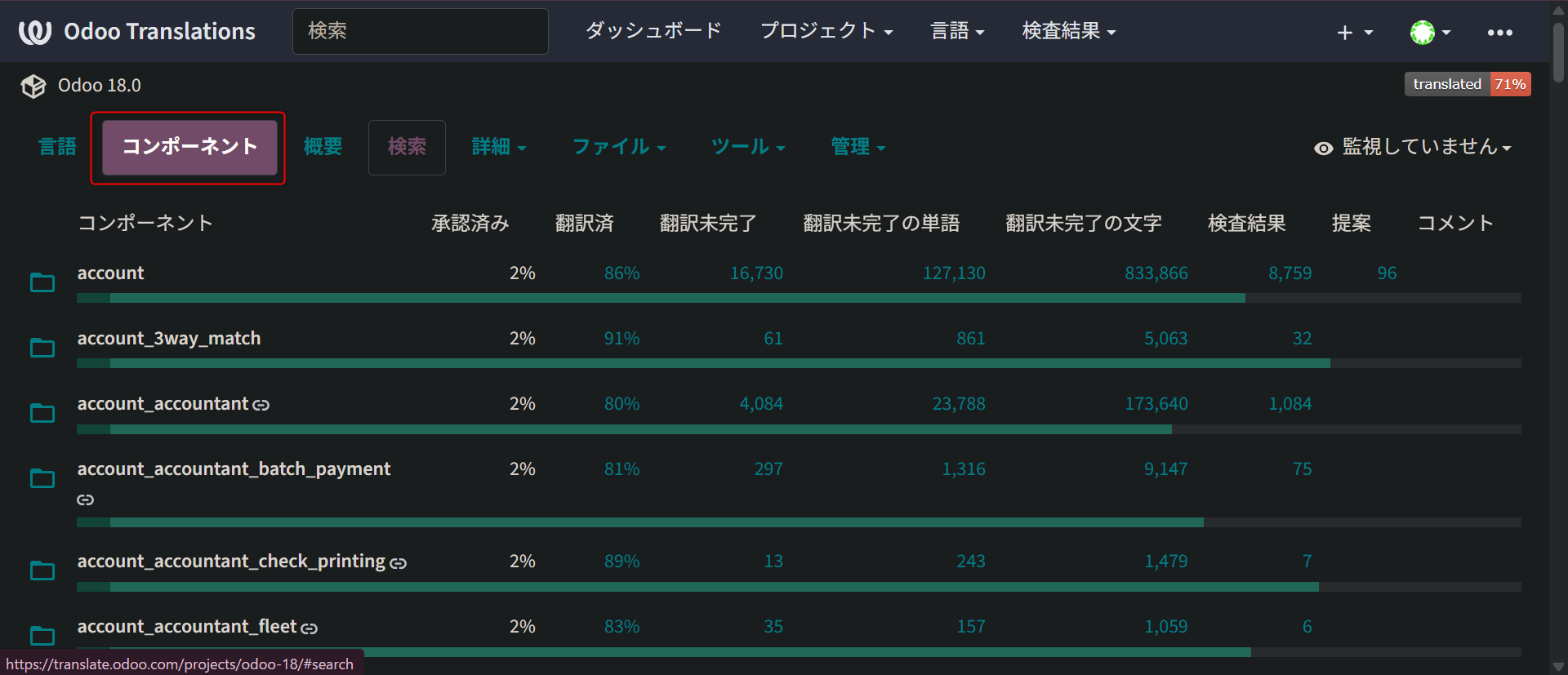Image resolution: width=1568 pixels, height=675 pixels.
Task: Click the link icon after account_accountant_check_printing
Action: point(398,563)
